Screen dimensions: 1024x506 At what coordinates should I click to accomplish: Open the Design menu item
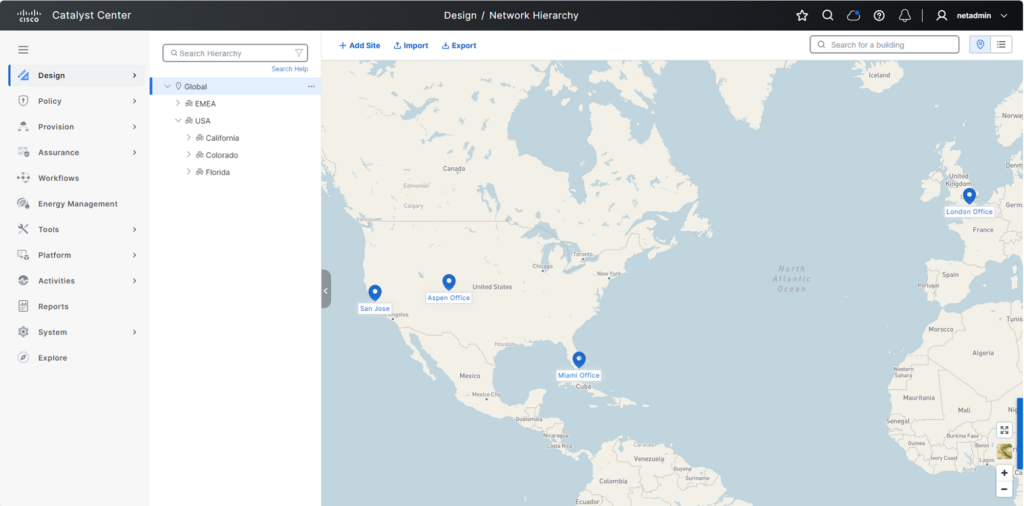76,75
